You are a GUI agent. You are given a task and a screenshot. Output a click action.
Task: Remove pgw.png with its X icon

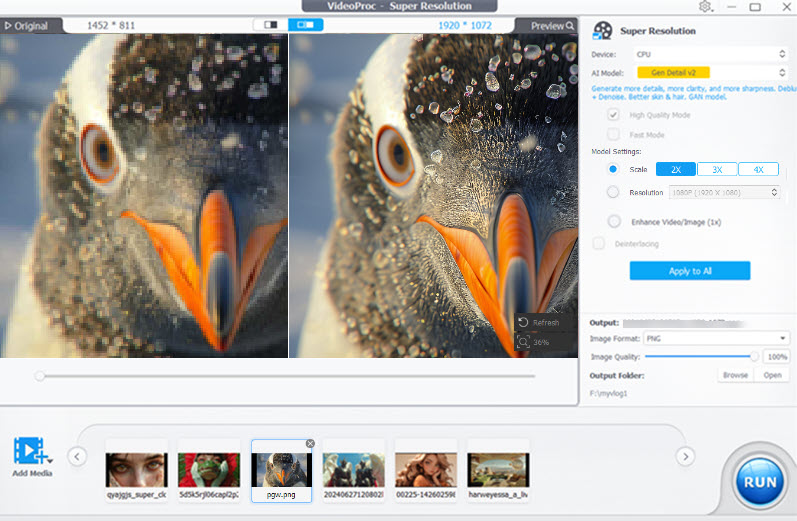tap(310, 444)
